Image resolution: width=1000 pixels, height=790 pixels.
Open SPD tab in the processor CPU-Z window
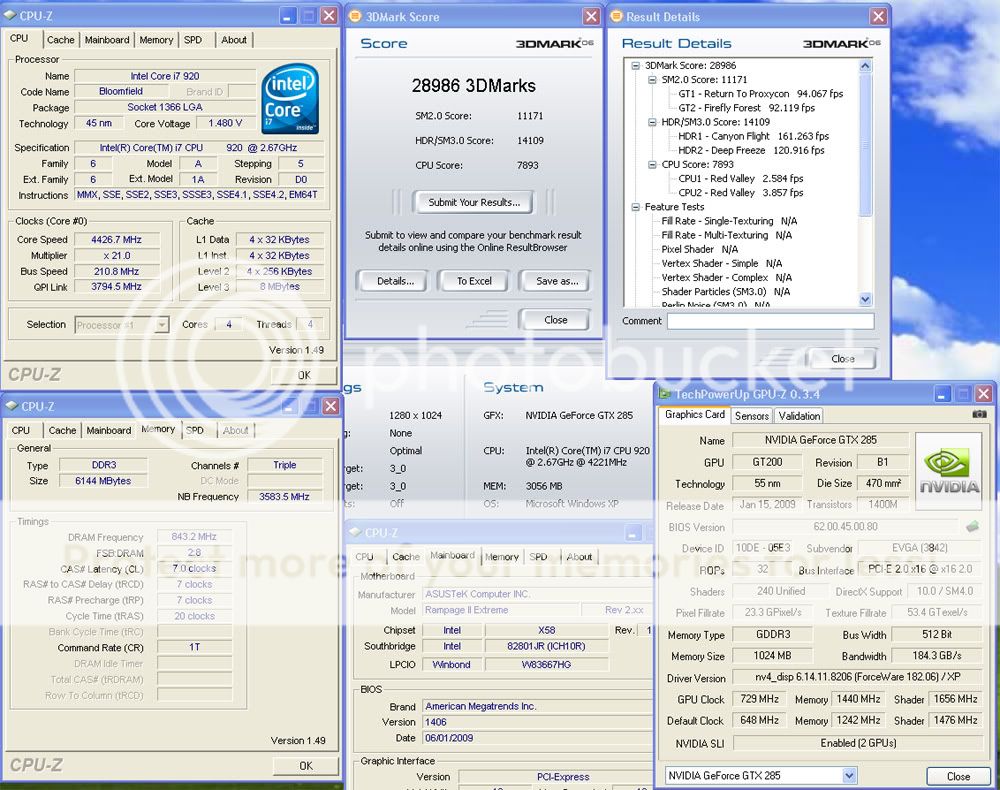click(193, 40)
